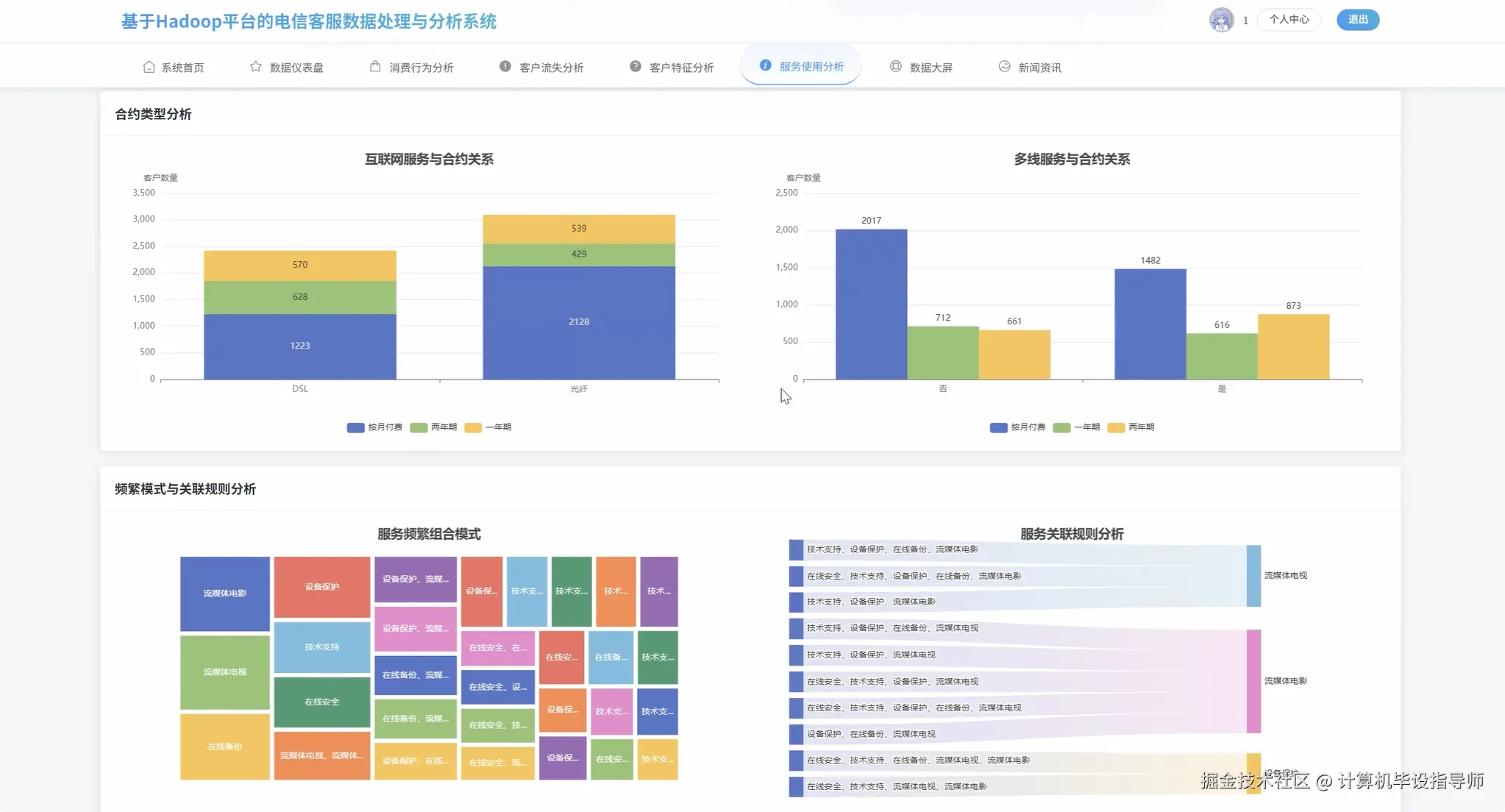
Task: Click the 设备保护 treemap block
Action: coord(322,587)
